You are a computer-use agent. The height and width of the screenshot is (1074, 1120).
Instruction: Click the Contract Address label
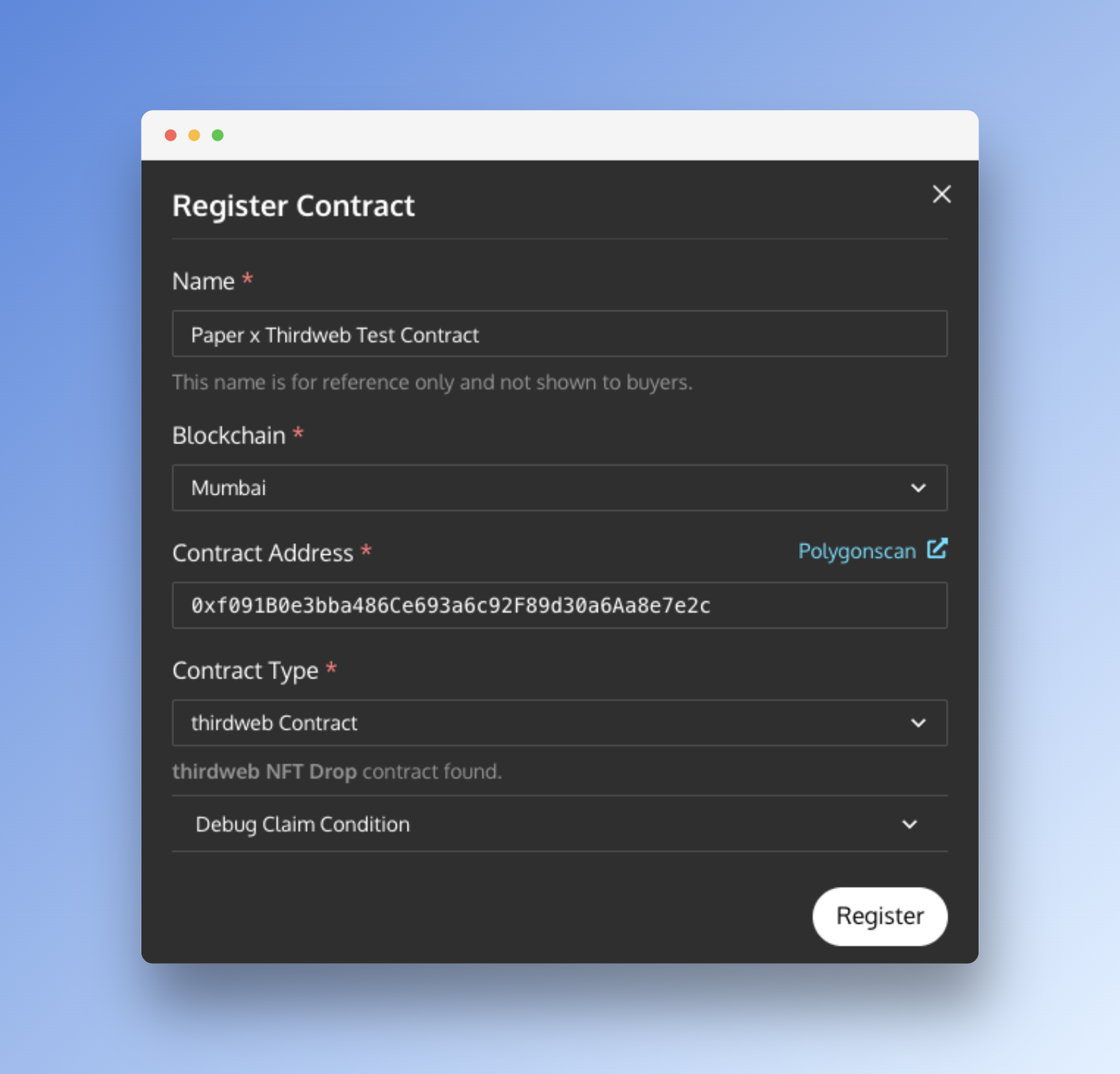pyautogui.click(x=263, y=553)
